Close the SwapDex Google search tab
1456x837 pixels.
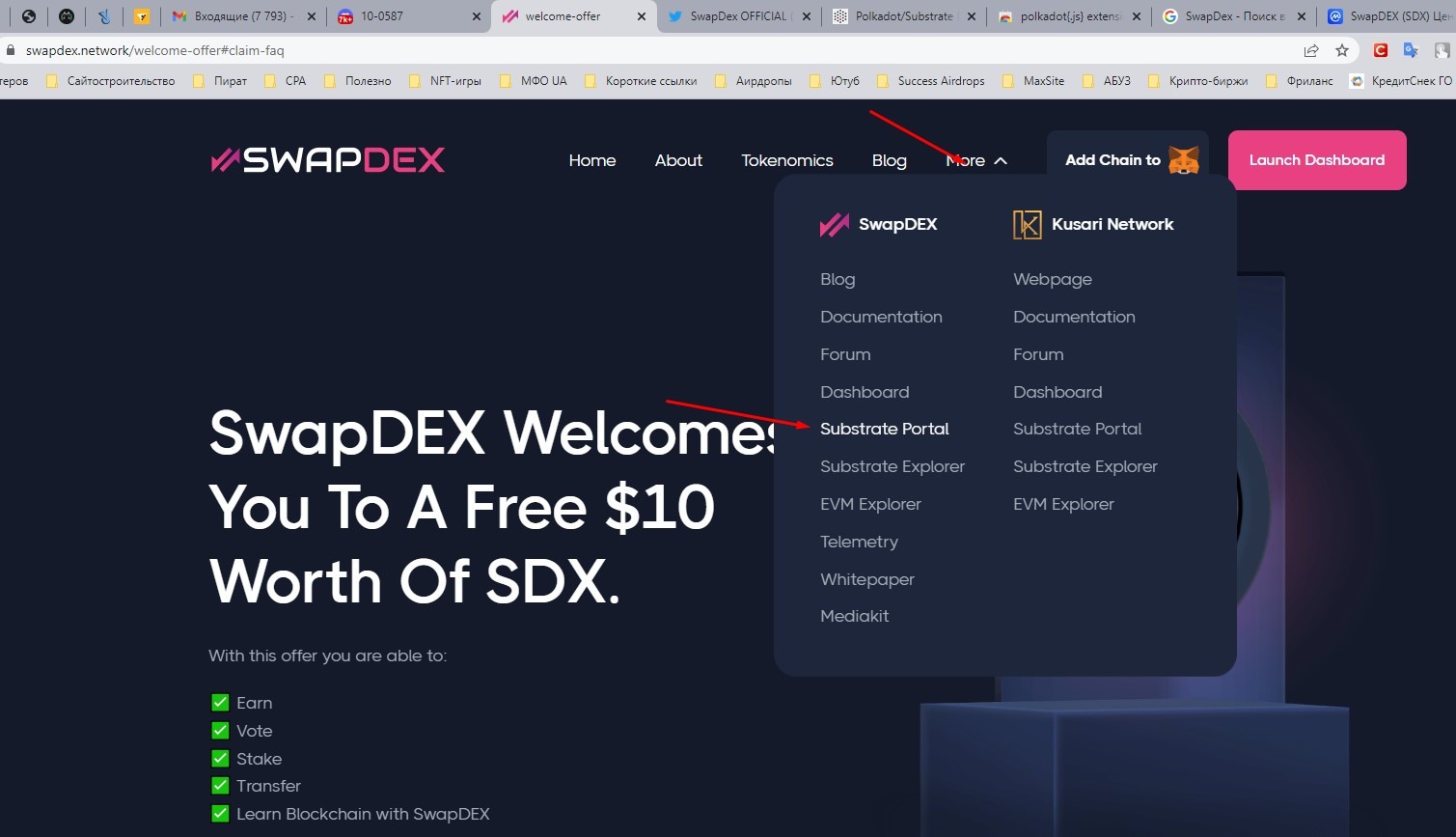coord(1302,16)
